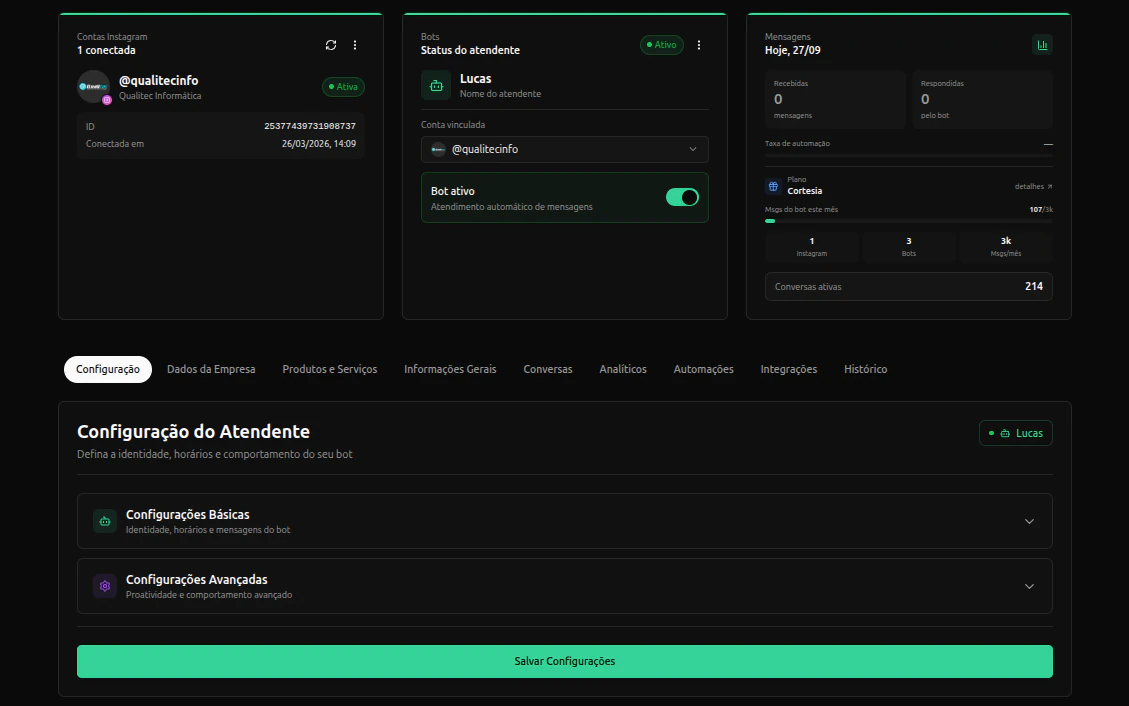The height and width of the screenshot is (706, 1129).
Task: Click the monthly bot messages progress bar
Action: [909, 221]
